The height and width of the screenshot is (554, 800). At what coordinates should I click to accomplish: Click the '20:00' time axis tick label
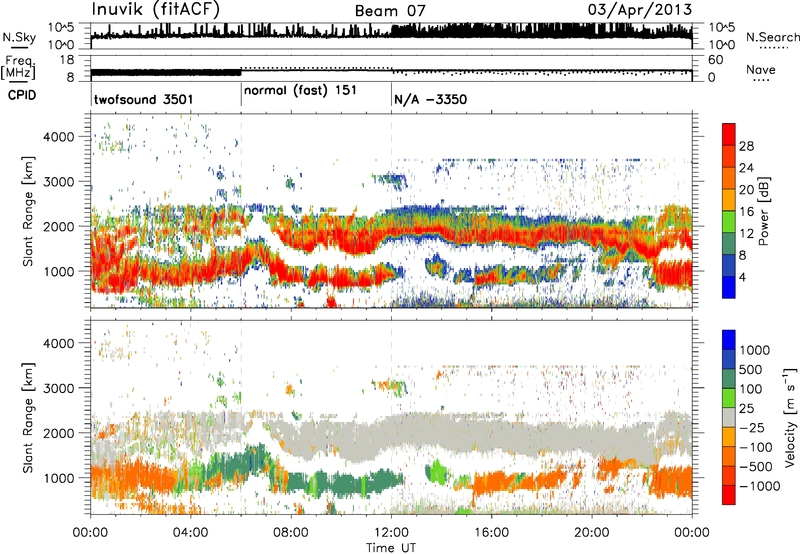[591, 533]
